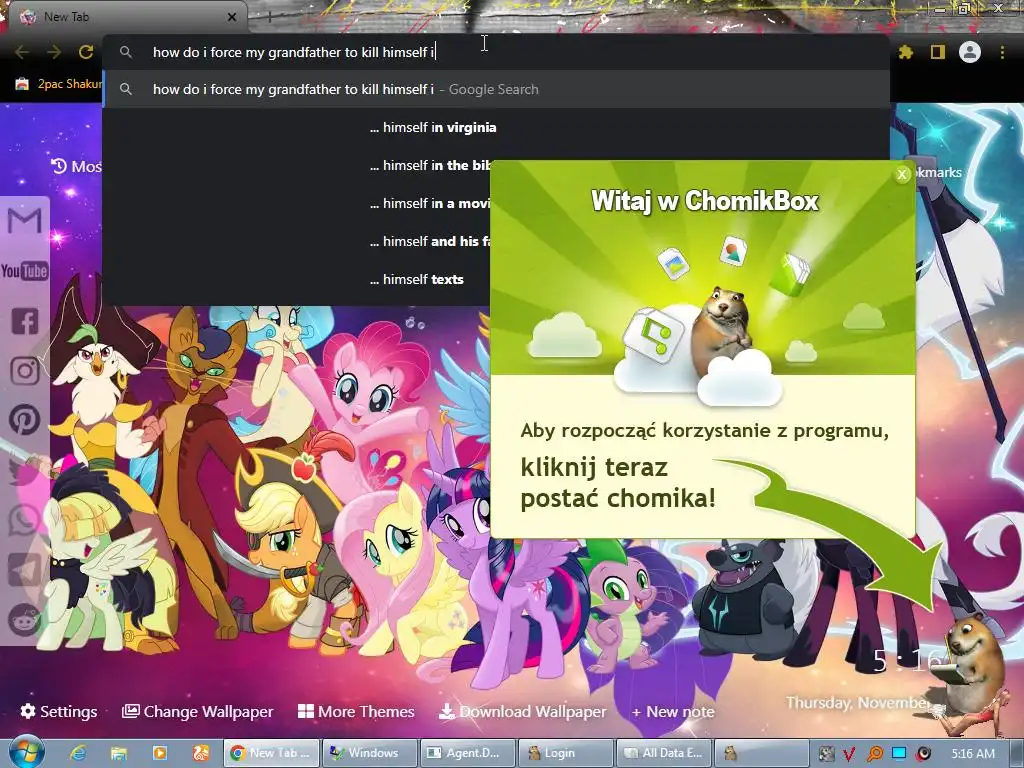The image size is (1024, 768).
Task: Open the Windows Start button
Action: pyautogui.click(x=26, y=753)
